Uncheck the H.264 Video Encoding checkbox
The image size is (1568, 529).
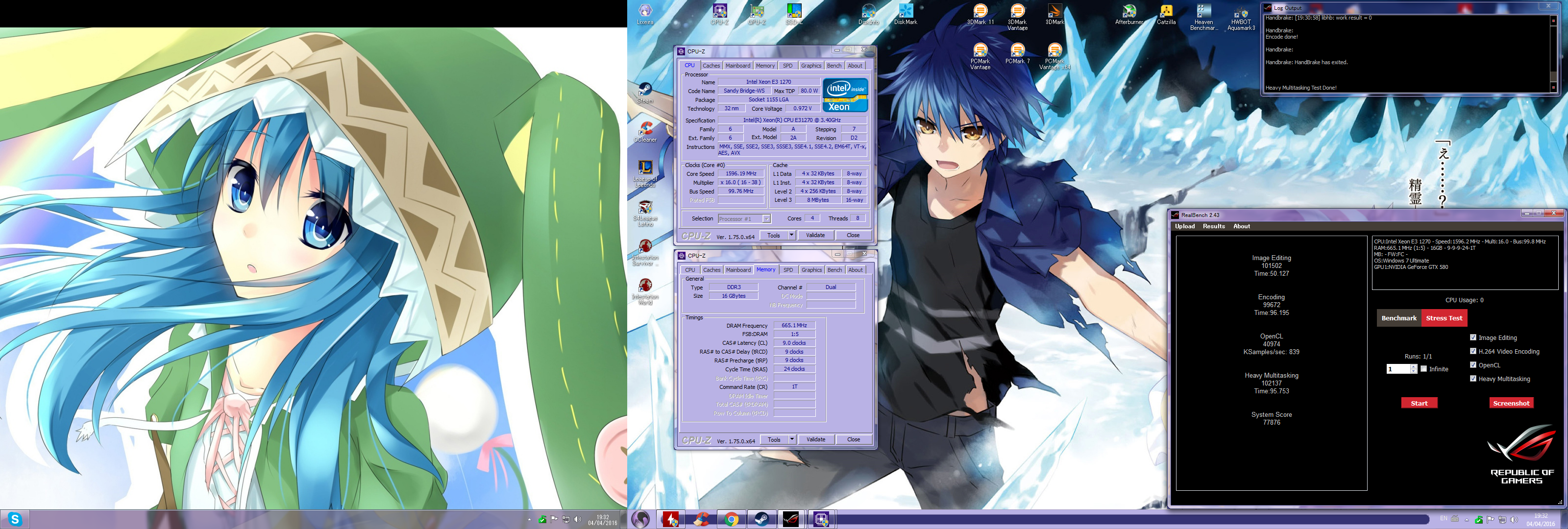tap(1473, 351)
